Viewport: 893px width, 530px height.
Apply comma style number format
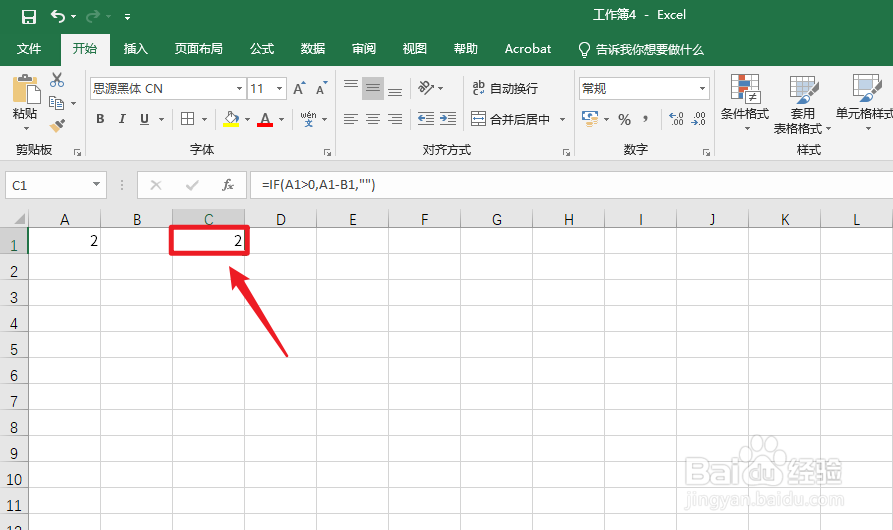point(645,120)
